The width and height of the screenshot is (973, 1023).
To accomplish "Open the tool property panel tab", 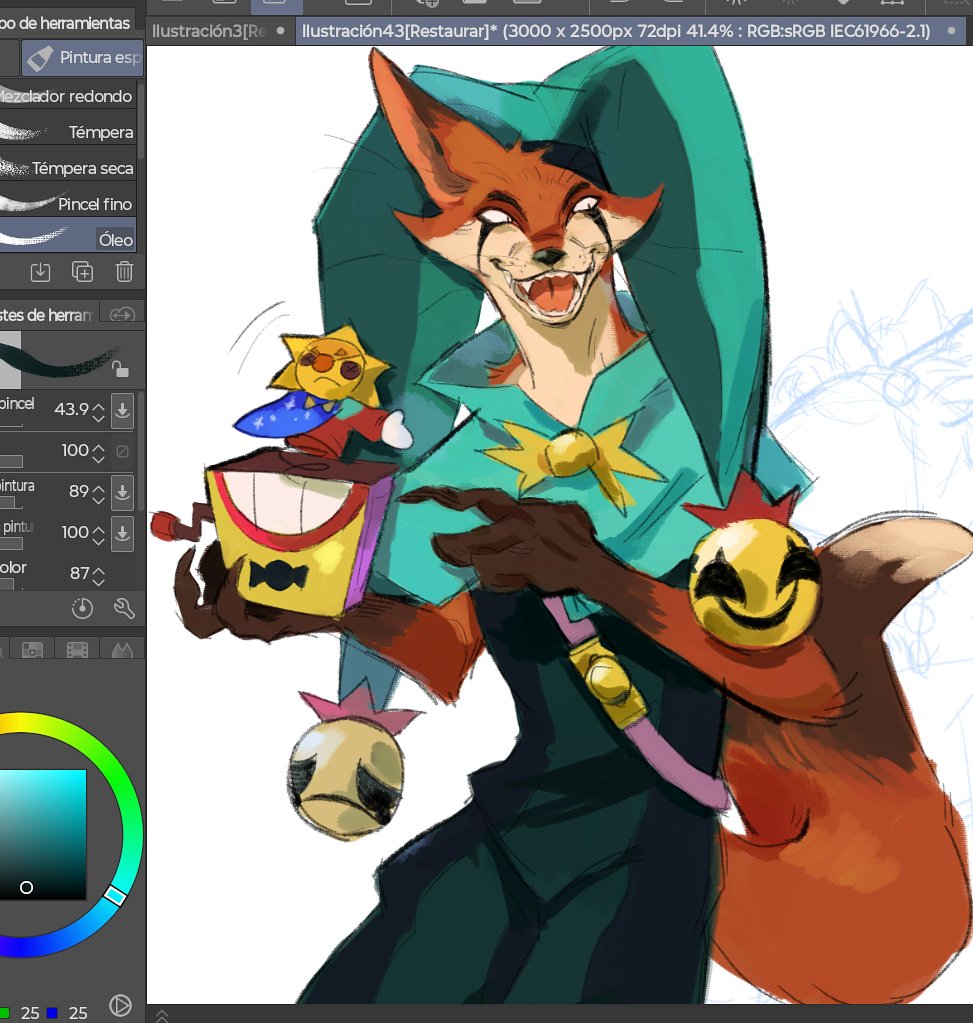I will [x=48, y=315].
